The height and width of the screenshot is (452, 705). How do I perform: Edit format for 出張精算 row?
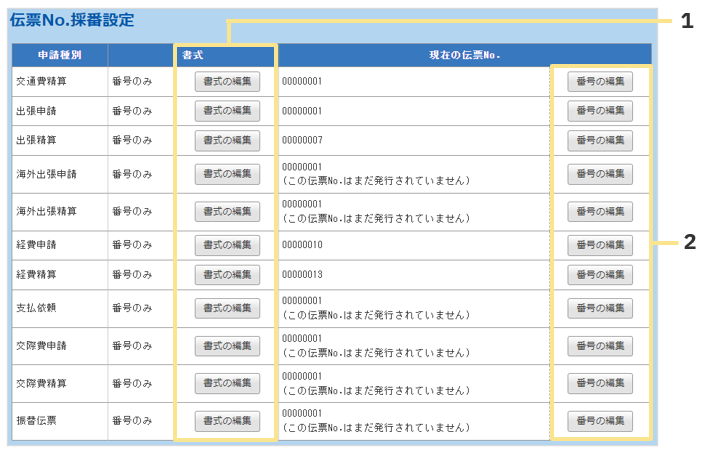(x=227, y=140)
